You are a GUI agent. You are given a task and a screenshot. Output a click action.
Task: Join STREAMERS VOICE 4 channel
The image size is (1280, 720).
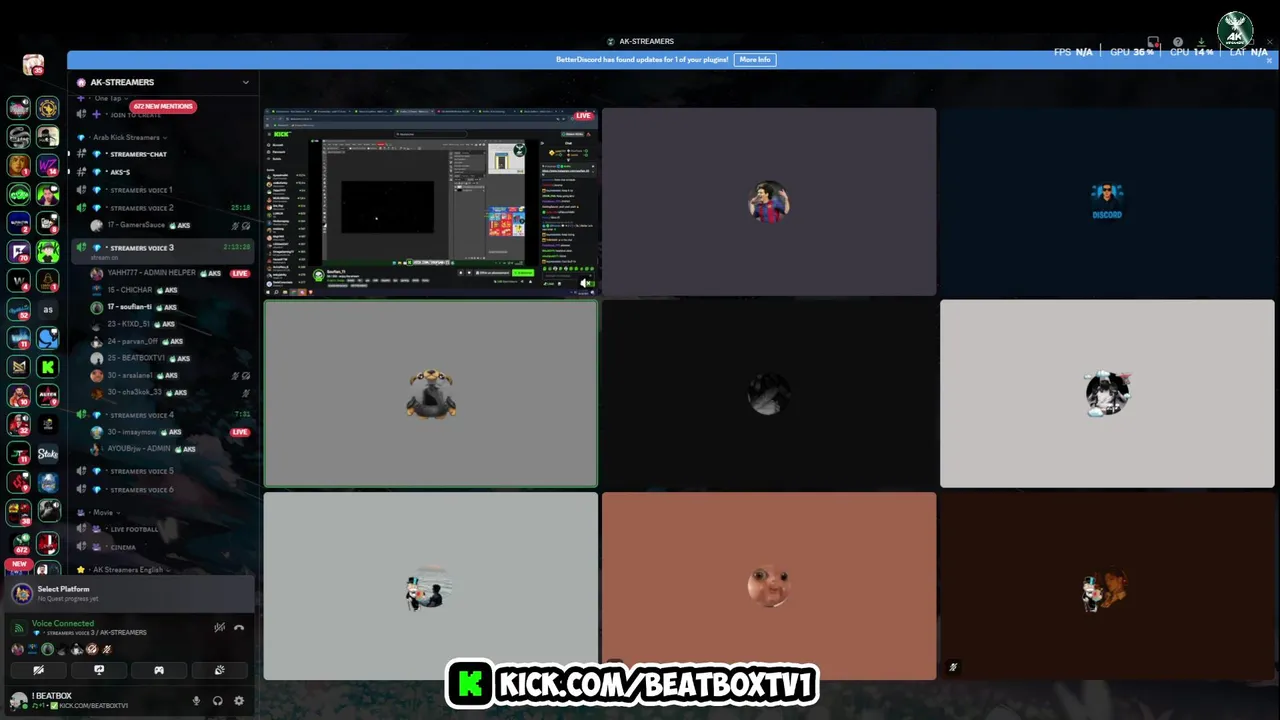tap(163, 414)
